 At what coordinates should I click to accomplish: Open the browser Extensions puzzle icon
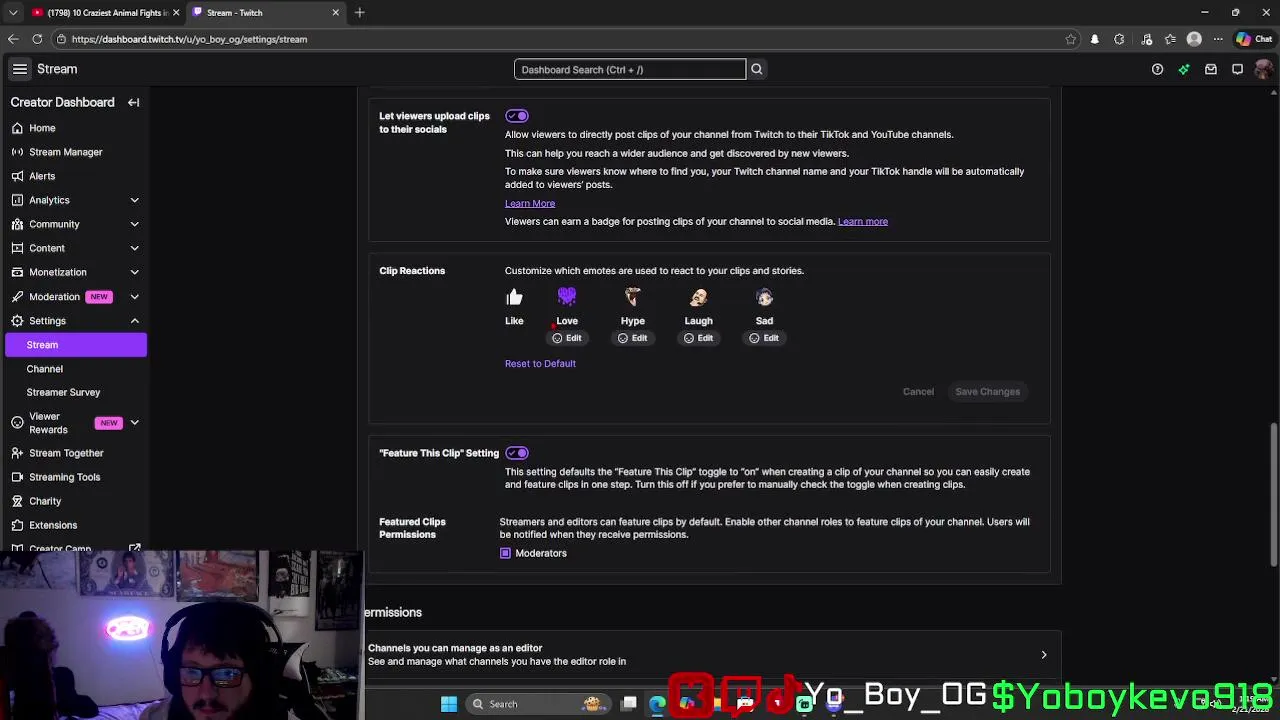click(1119, 39)
